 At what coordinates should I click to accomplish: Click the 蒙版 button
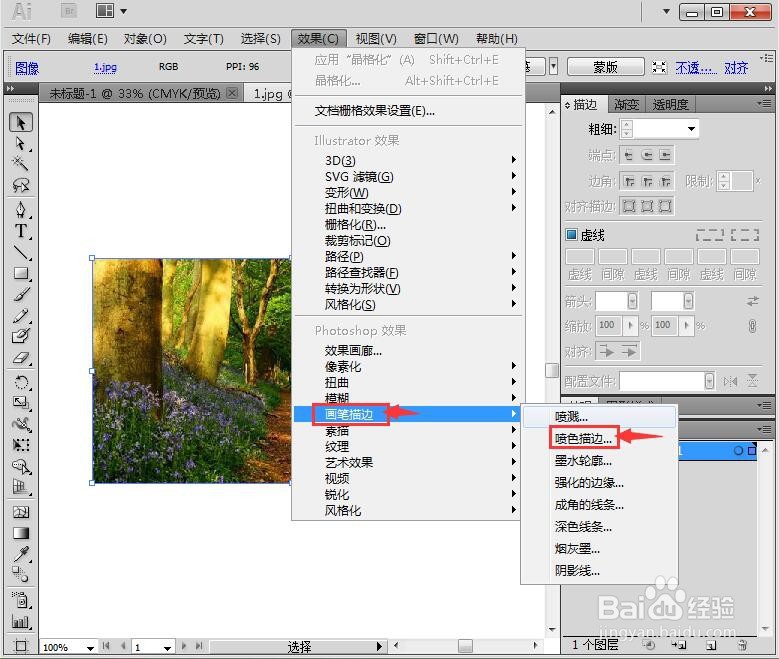pos(605,67)
